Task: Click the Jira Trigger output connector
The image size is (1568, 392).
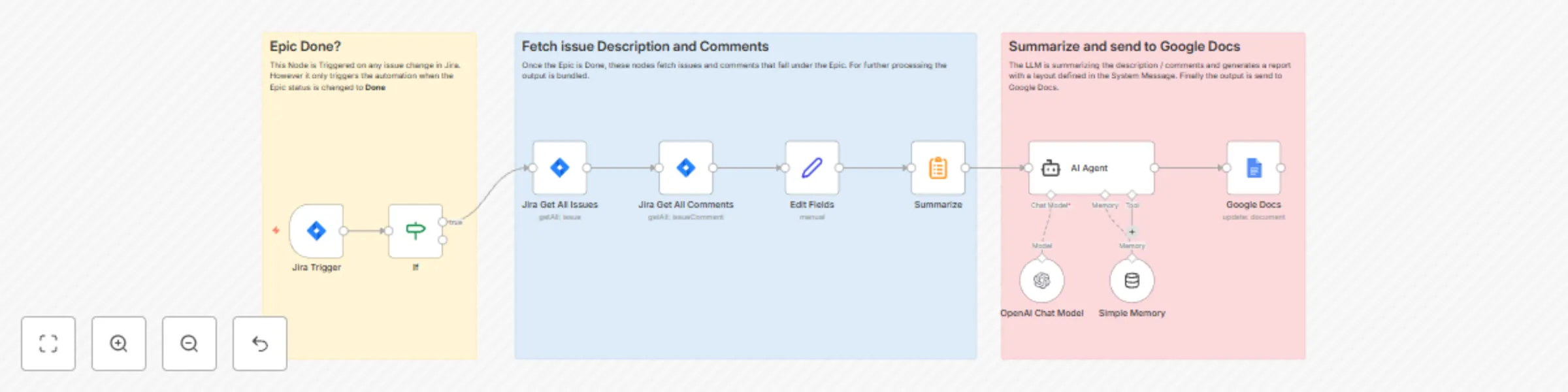Action: coord(344,231)
